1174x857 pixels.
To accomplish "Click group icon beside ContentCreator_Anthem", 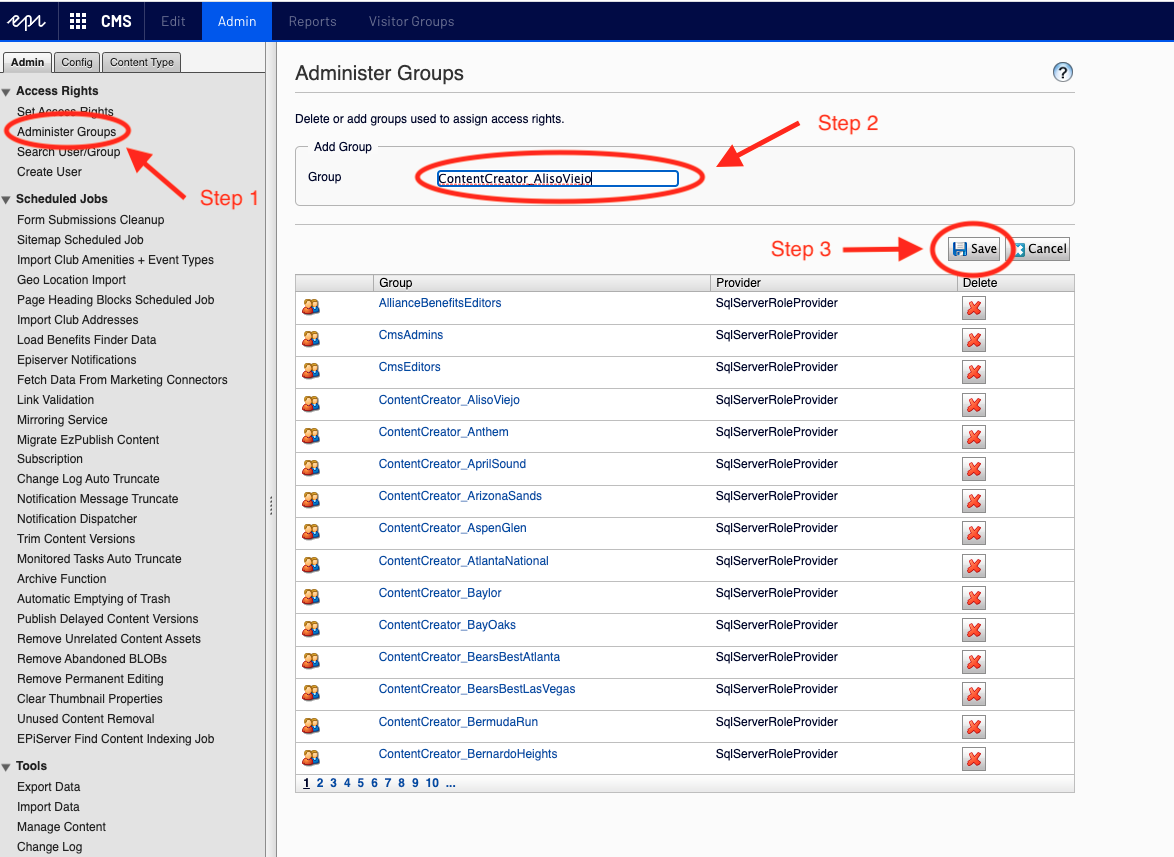I will pyautogui.click(x=311, y=436).
